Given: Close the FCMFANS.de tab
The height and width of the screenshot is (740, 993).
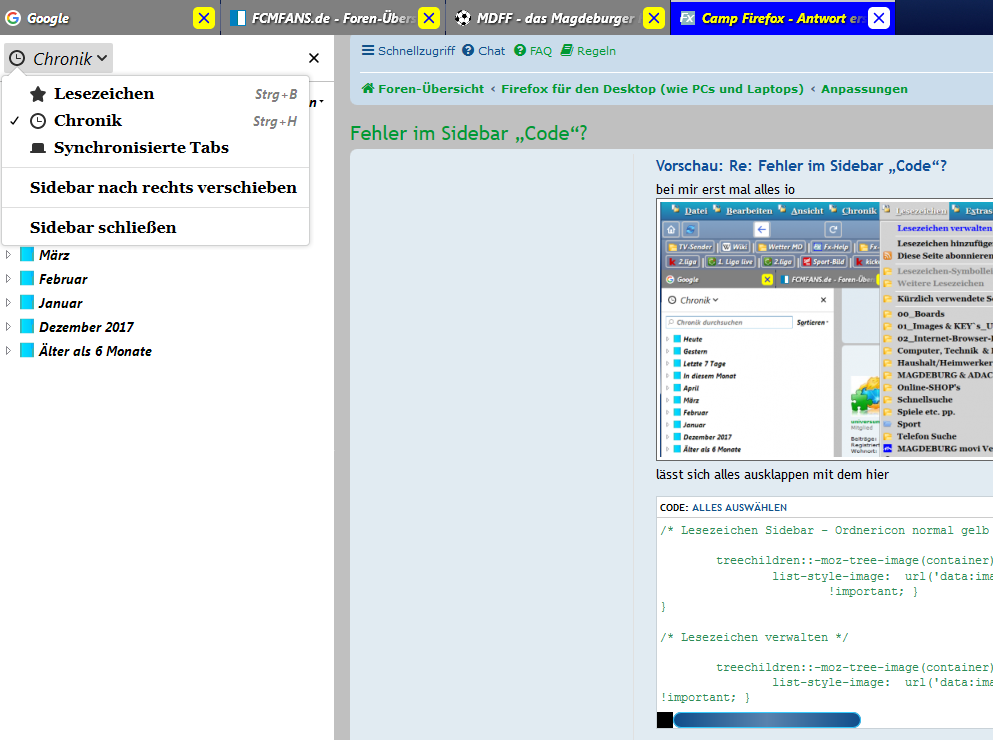Looking at the screenshot, I should point(429,18).
